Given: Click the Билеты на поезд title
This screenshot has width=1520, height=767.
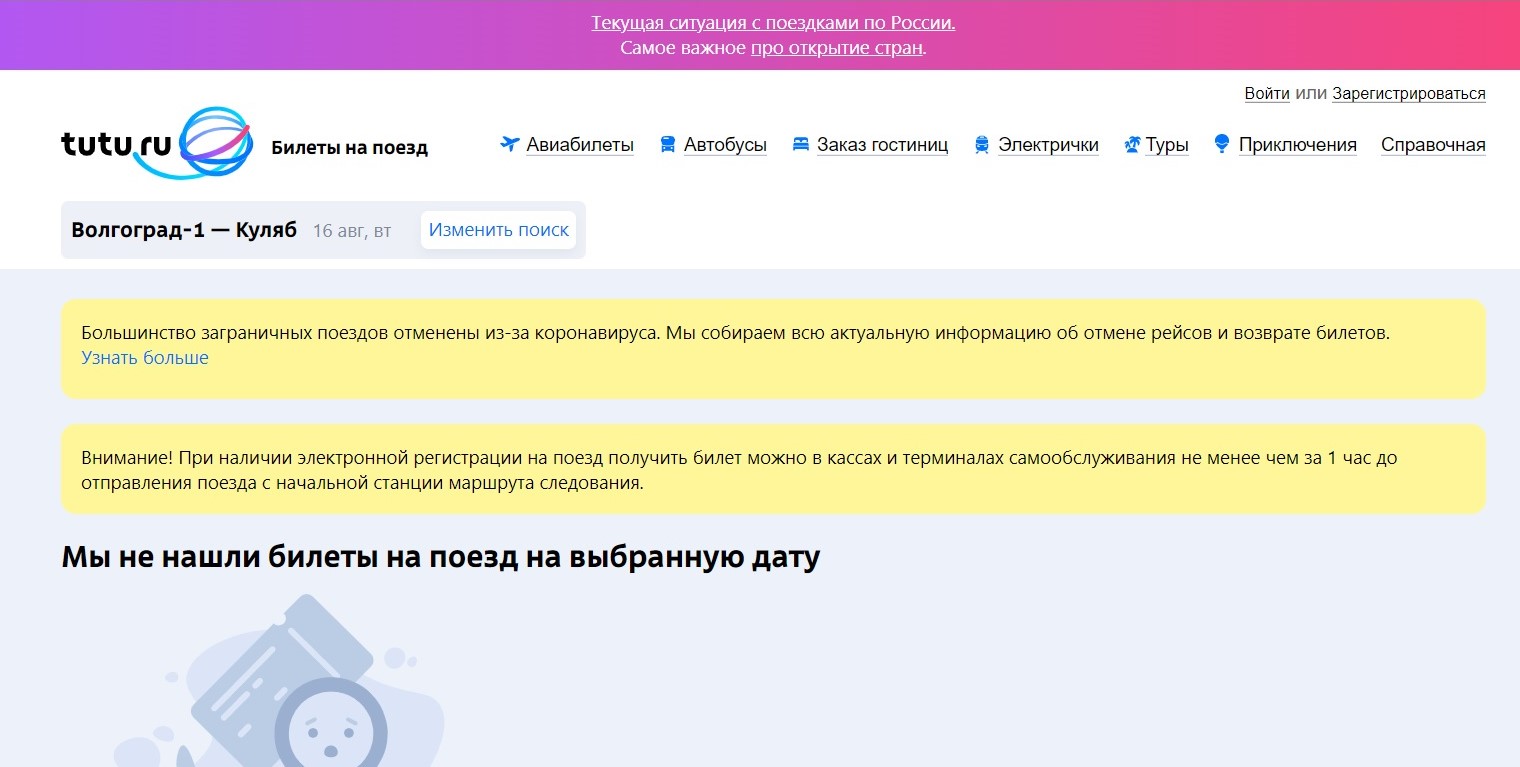Looking at the screenshot, I should coord(350,148).
